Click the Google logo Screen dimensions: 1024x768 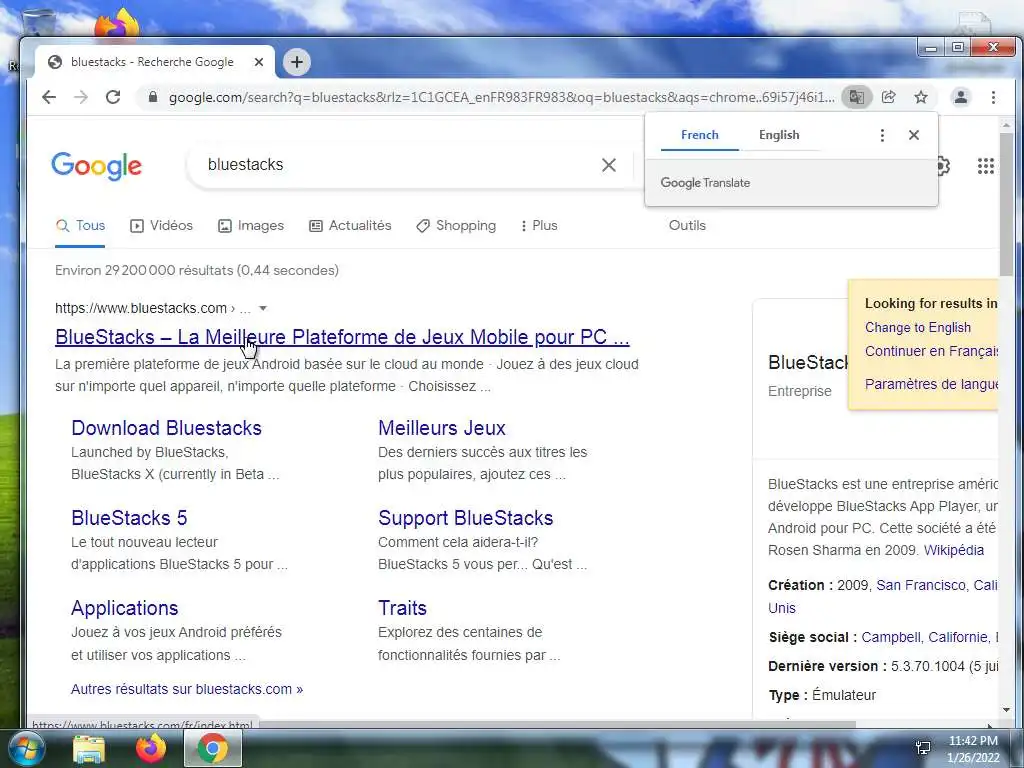(97, 166)
